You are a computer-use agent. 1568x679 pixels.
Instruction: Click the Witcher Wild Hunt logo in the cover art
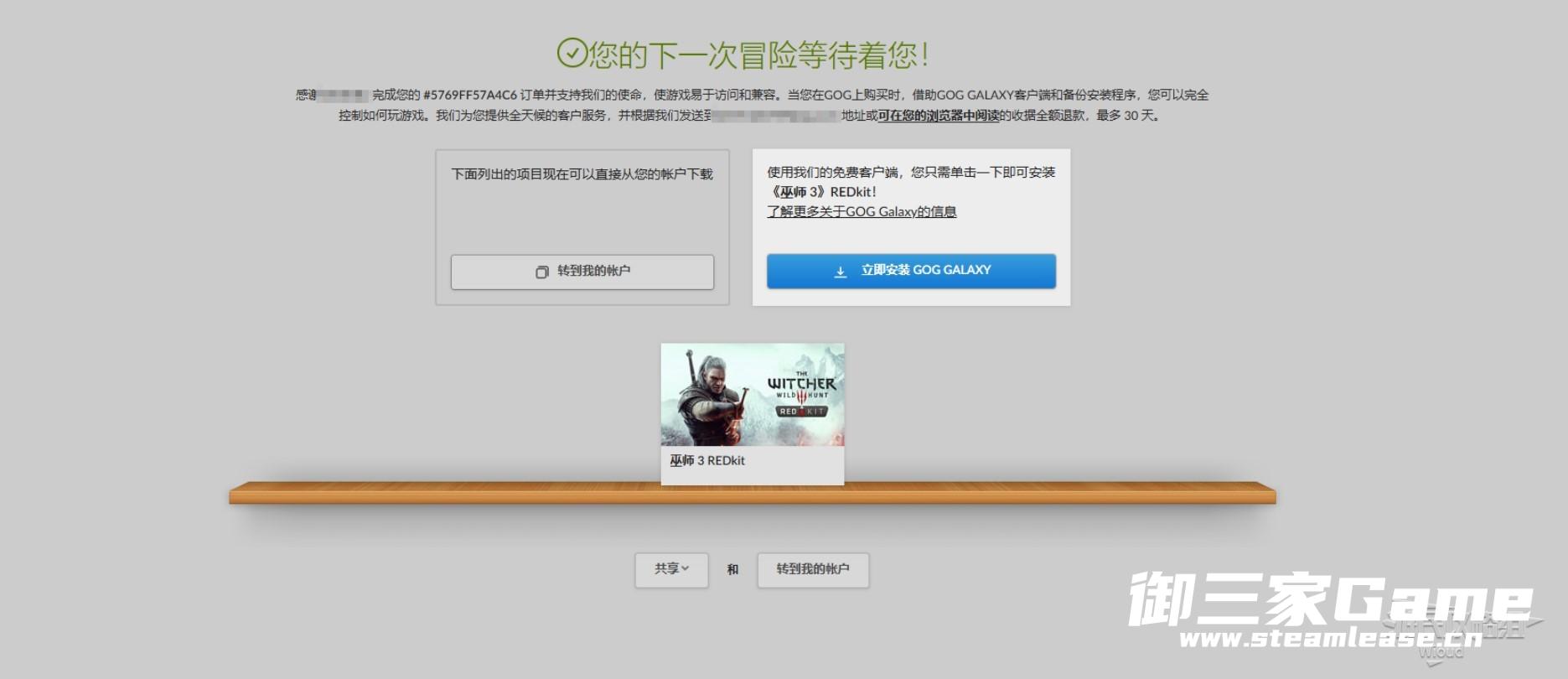coord(801,386)
